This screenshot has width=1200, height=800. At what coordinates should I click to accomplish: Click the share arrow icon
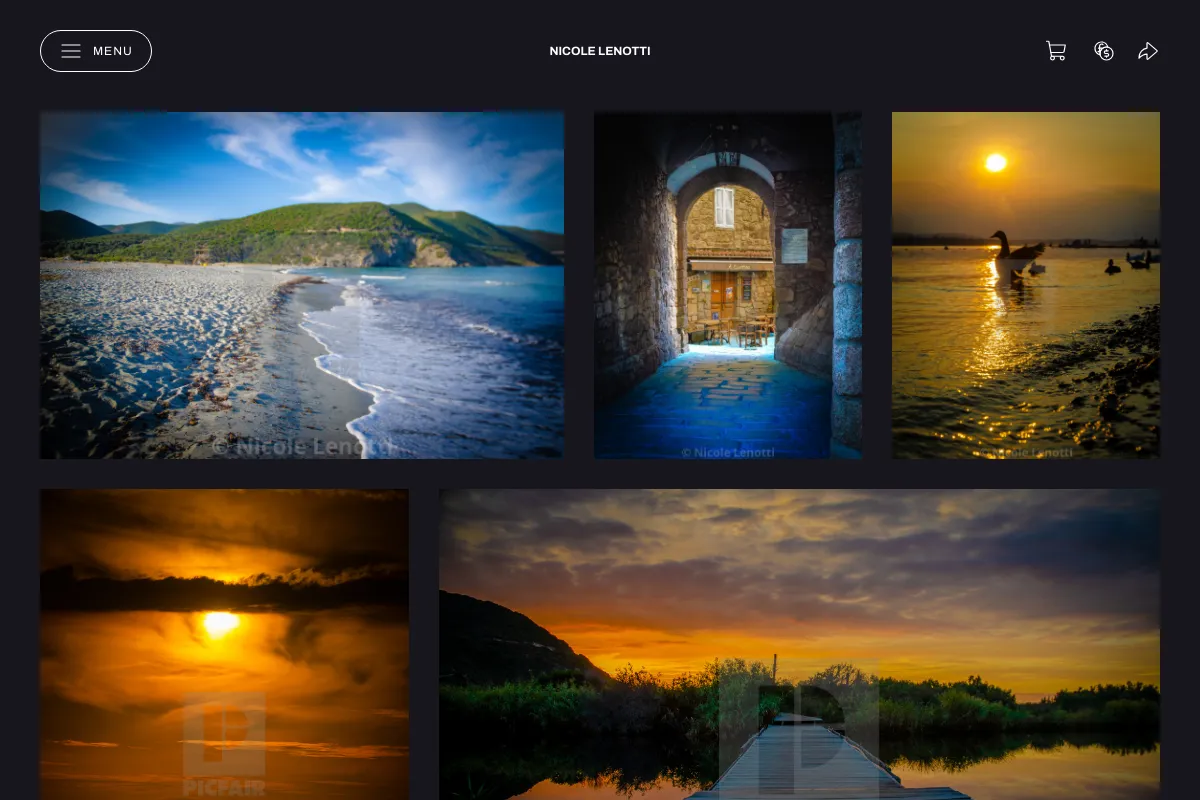1148,51
